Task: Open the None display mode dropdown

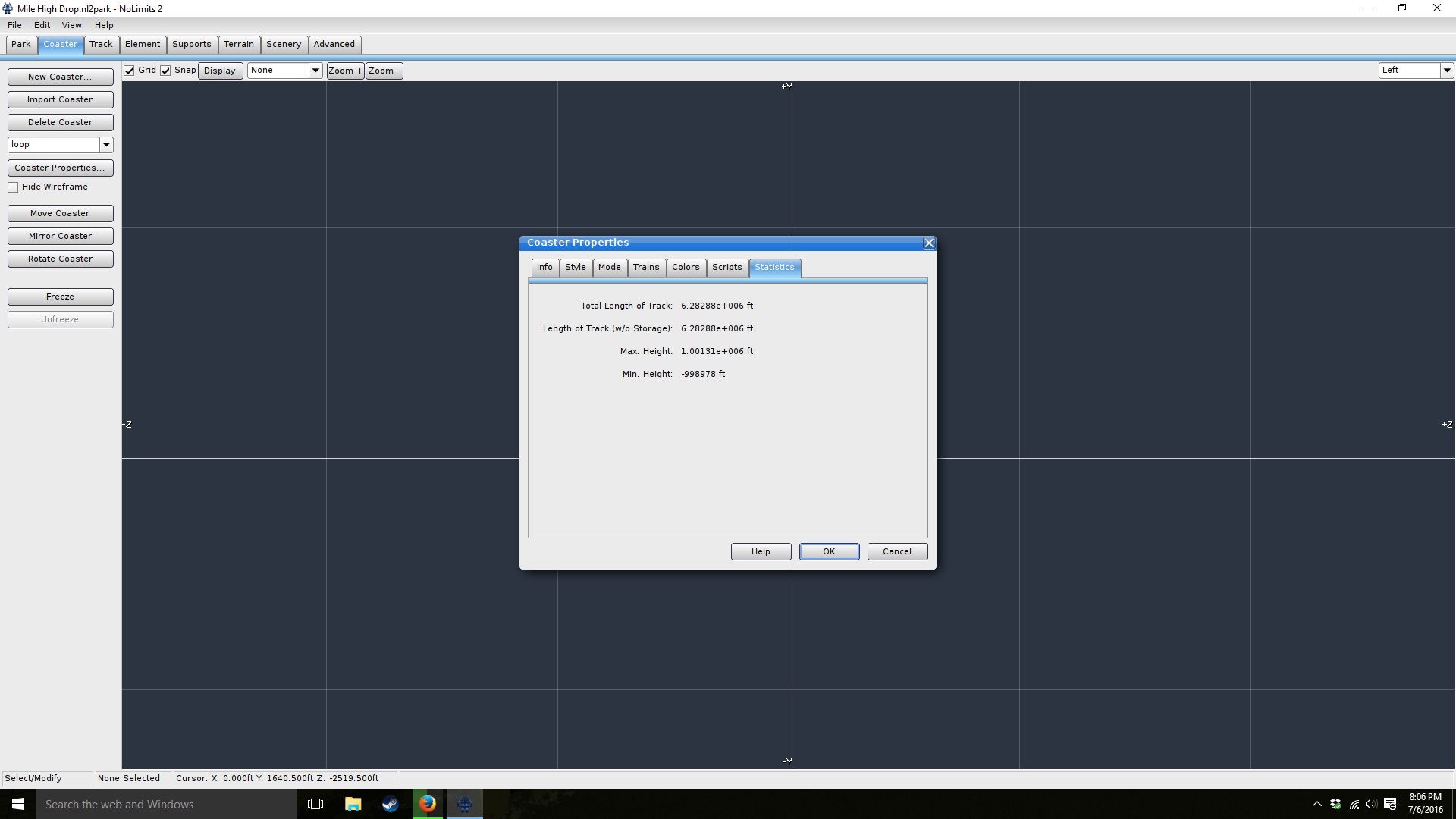Action: coord(315,71)
